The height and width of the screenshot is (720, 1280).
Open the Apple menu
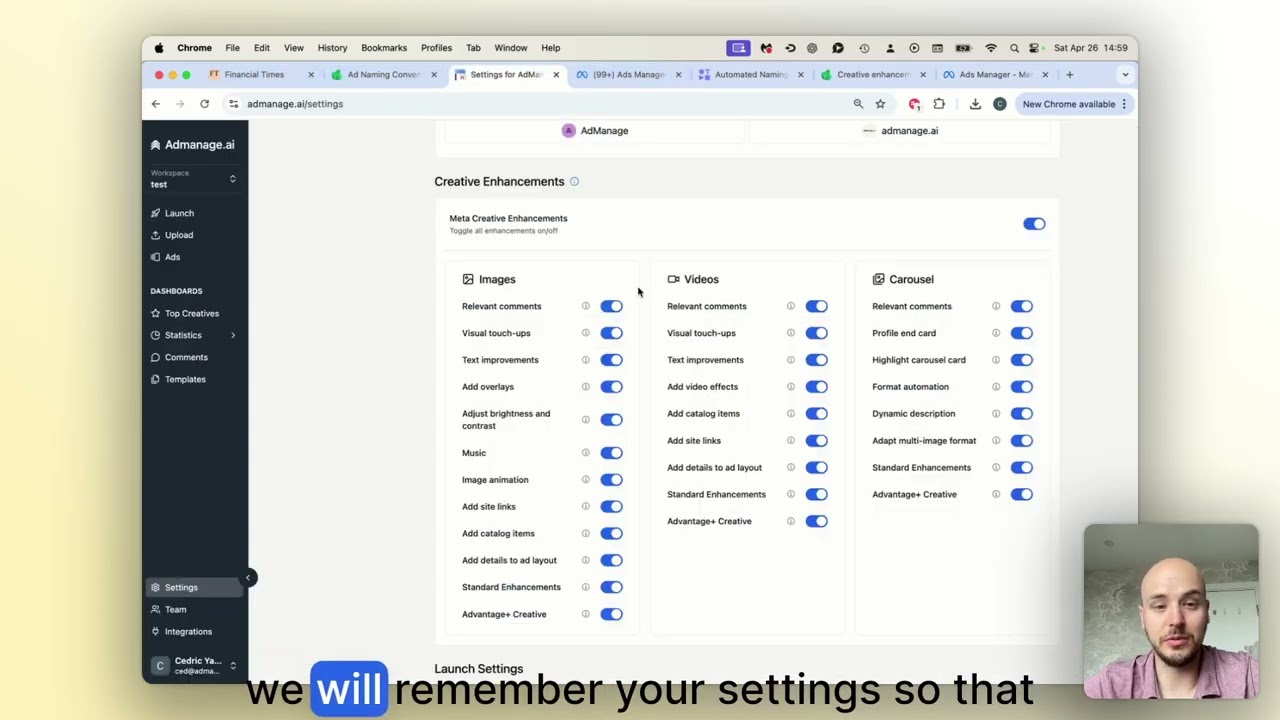[159, 48]
